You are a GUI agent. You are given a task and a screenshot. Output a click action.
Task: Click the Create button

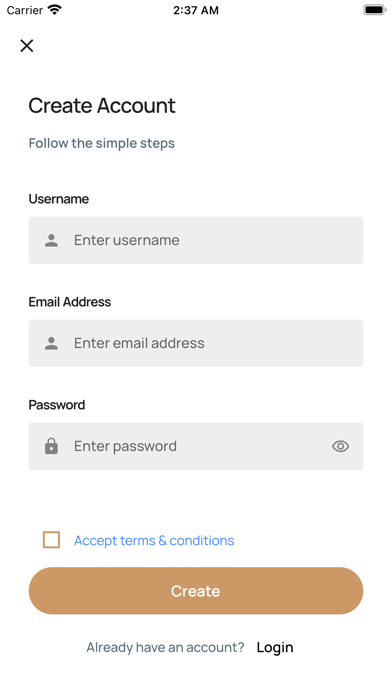[196, 591]
